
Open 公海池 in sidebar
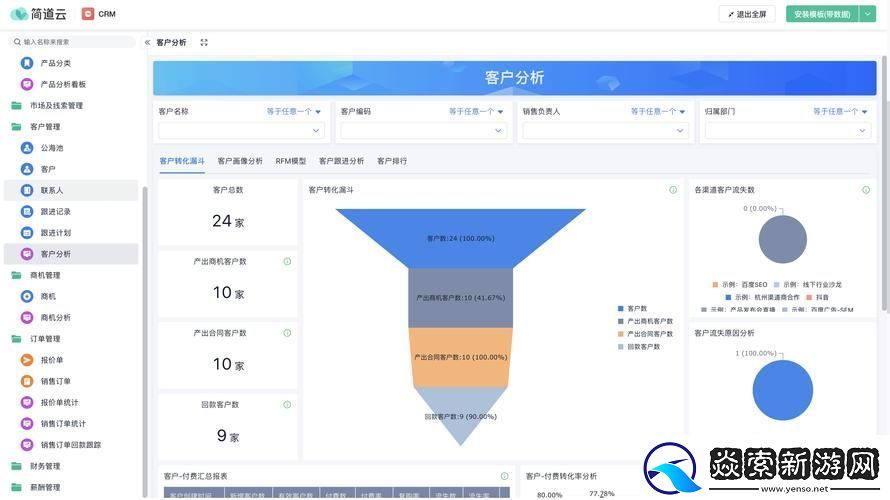point(52,148)
